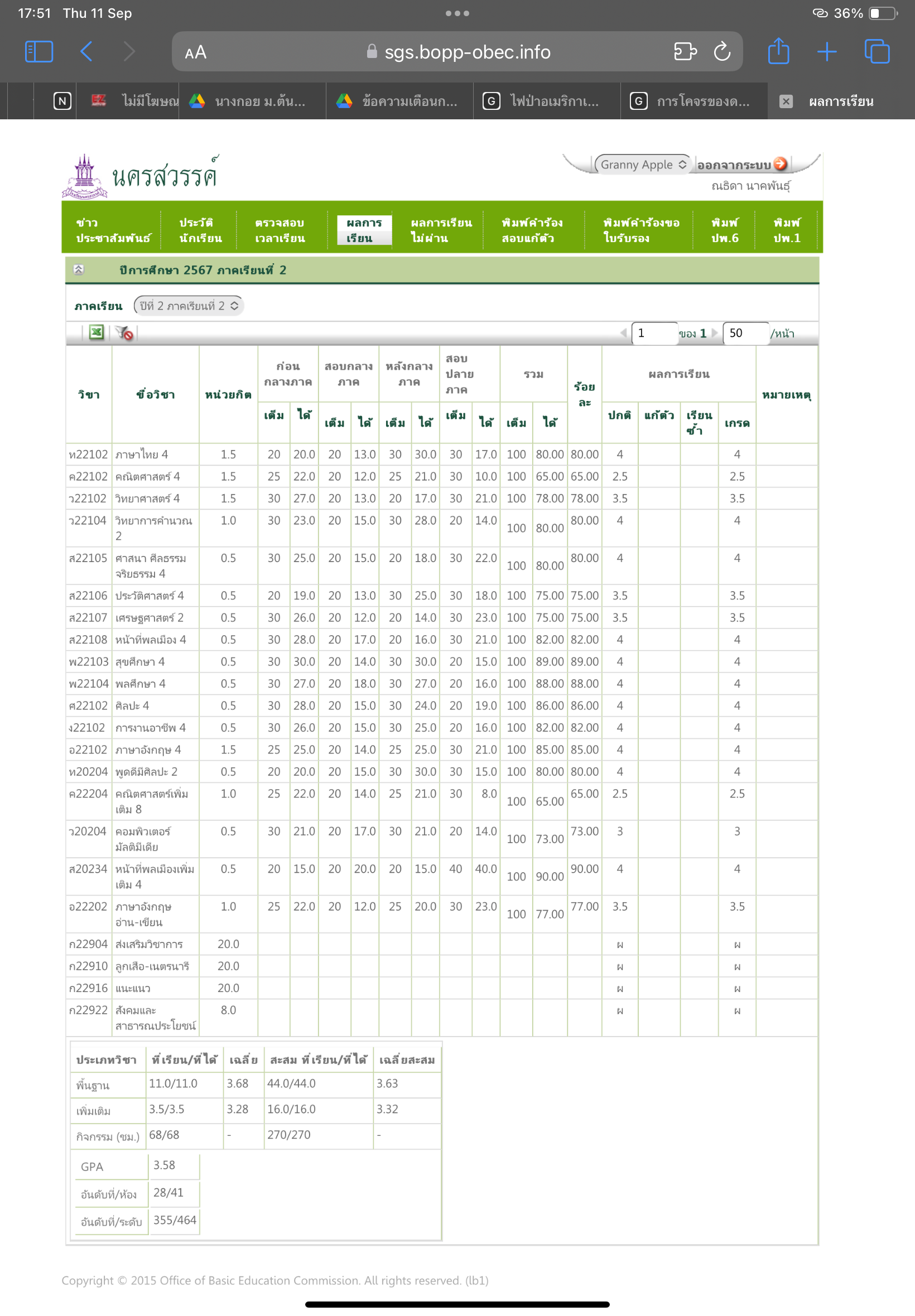Open the พิมพ์ ปพ.1 menu
915x1316 pixels.
pyautogui.click(x=787, y=230)
